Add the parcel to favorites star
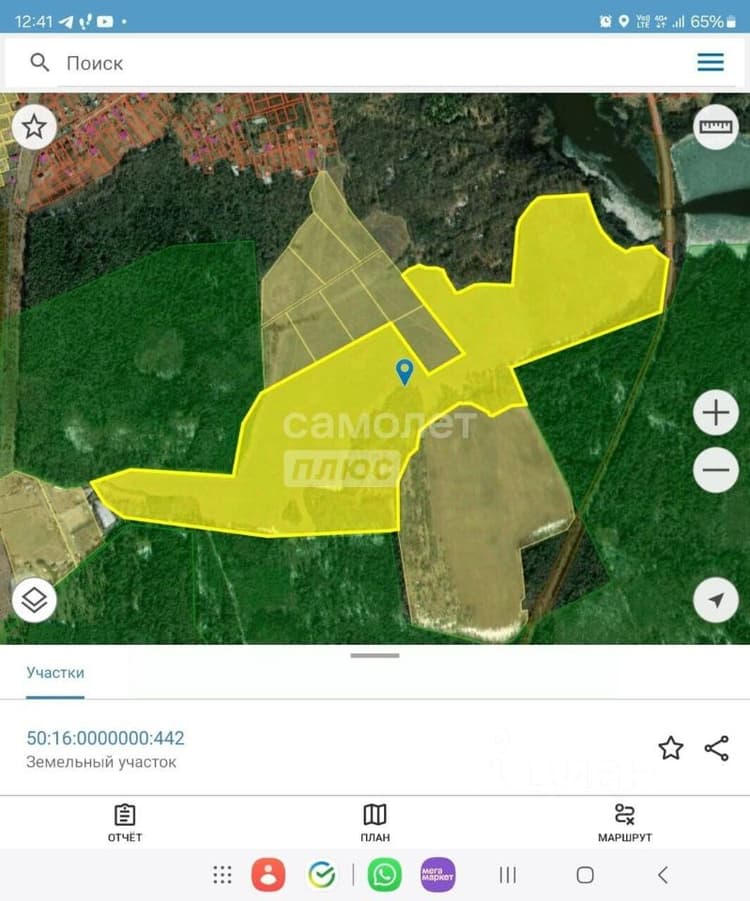 pos(670,748)
